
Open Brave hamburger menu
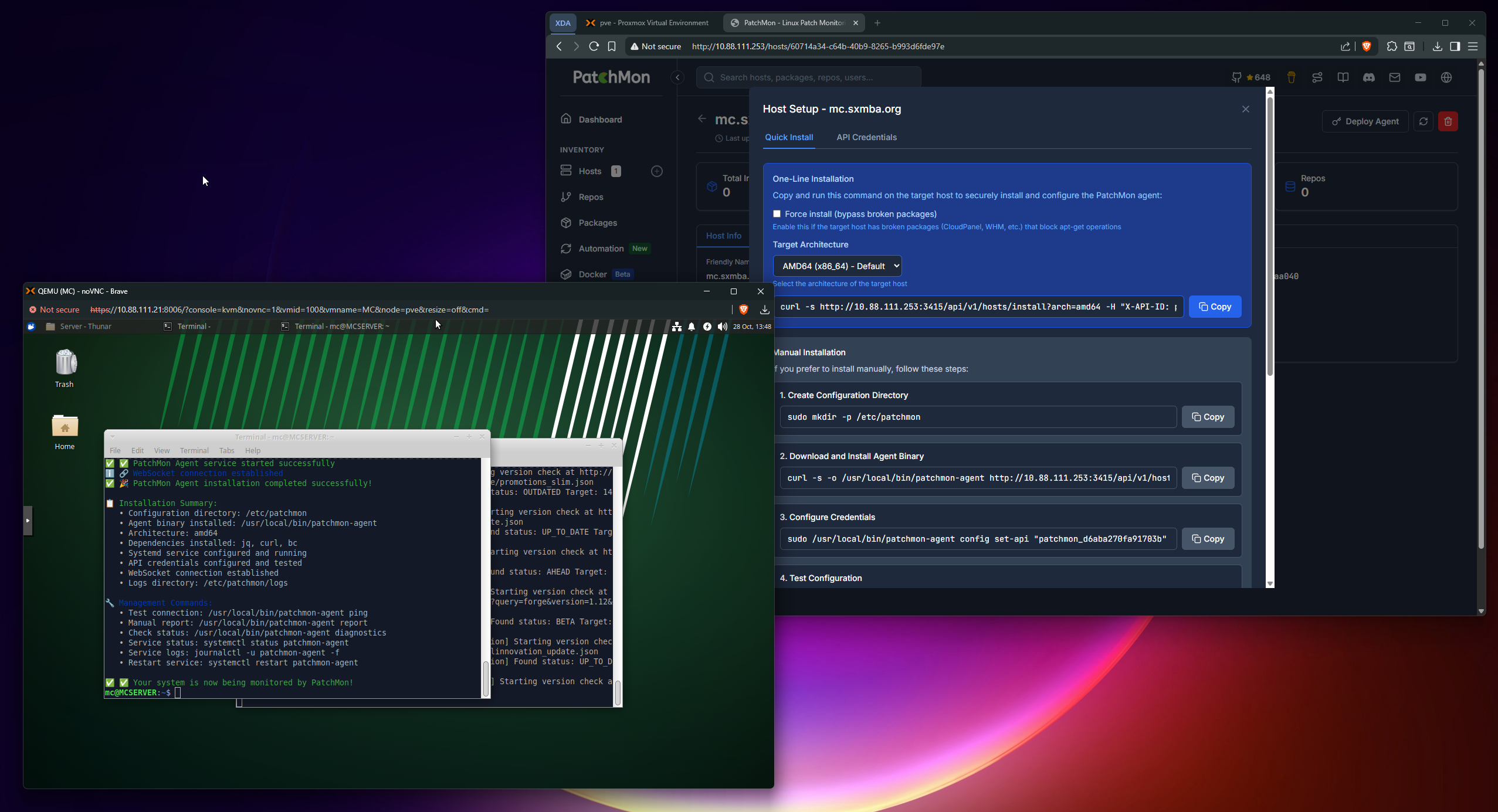[x=1473, y=46]
